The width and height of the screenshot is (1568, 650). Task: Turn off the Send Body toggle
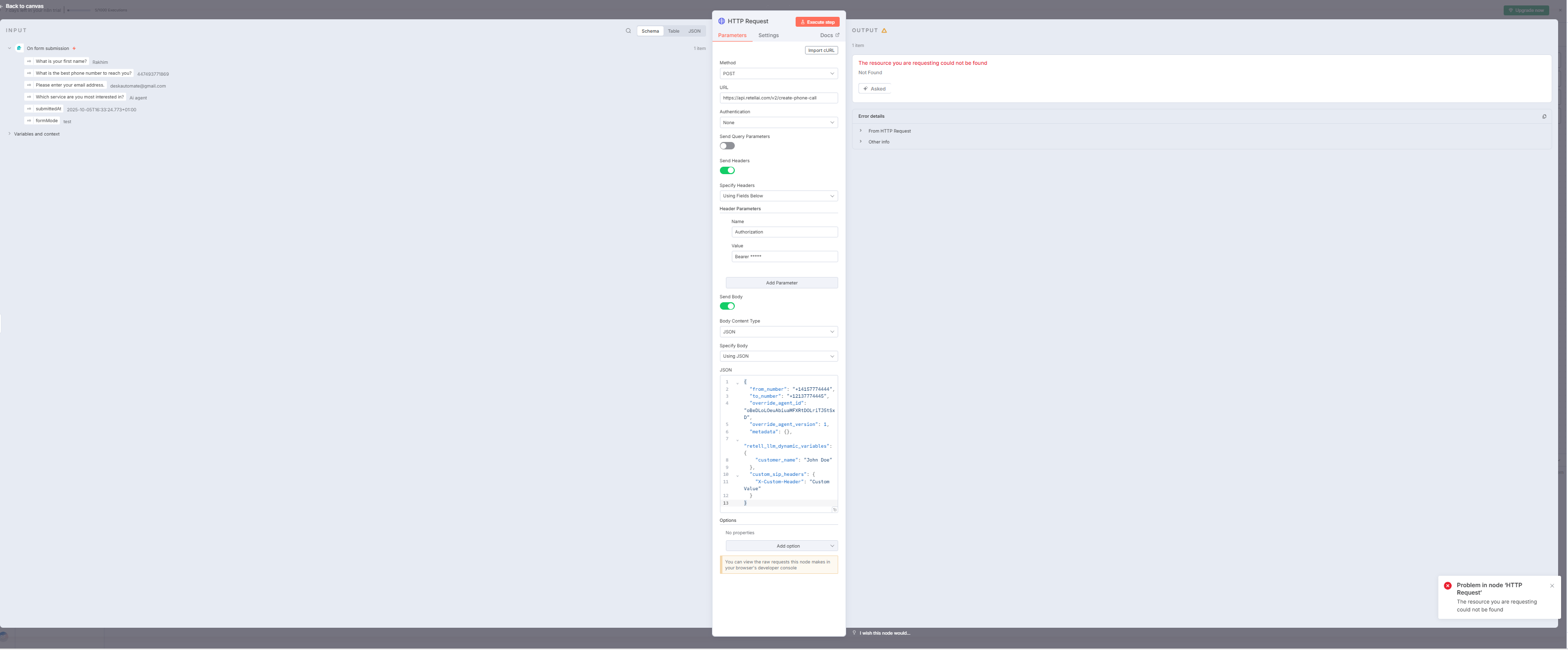pyautogui.click(x=727, y=306)
